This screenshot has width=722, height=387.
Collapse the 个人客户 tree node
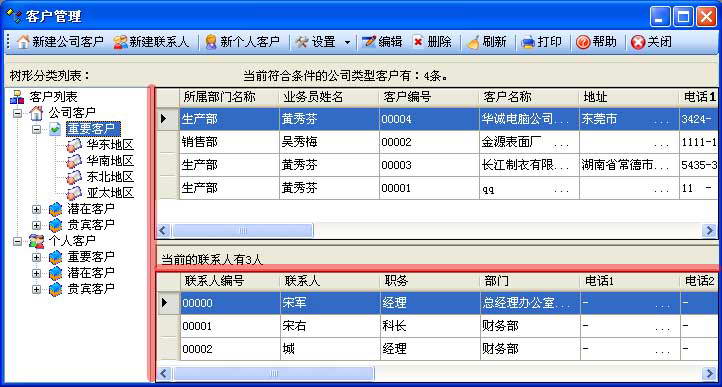(17, 241)
